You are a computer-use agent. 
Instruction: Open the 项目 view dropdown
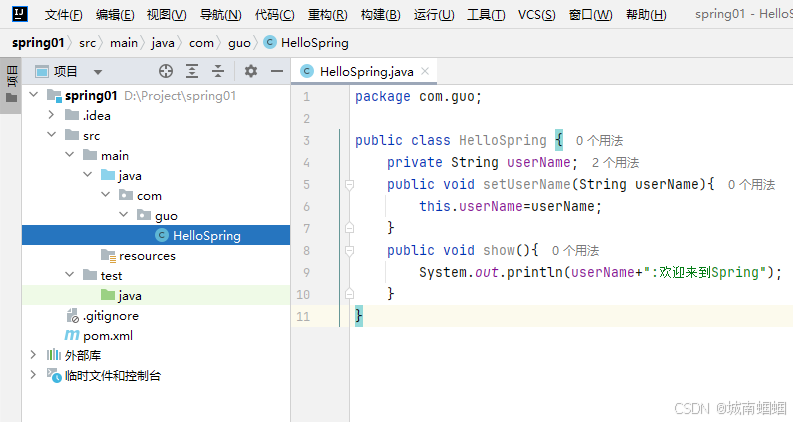[97, 72]
